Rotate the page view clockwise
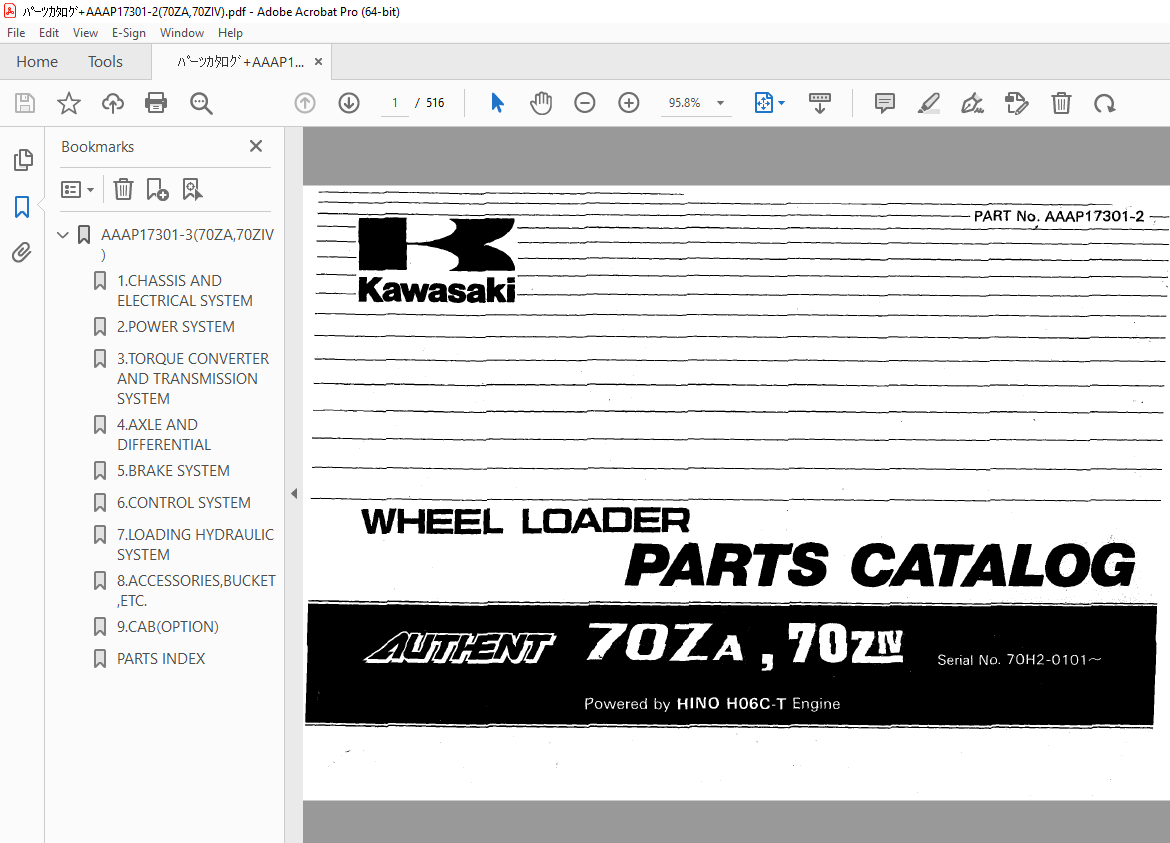Viewport: 1170px width, 843px height. (1104, 103)
